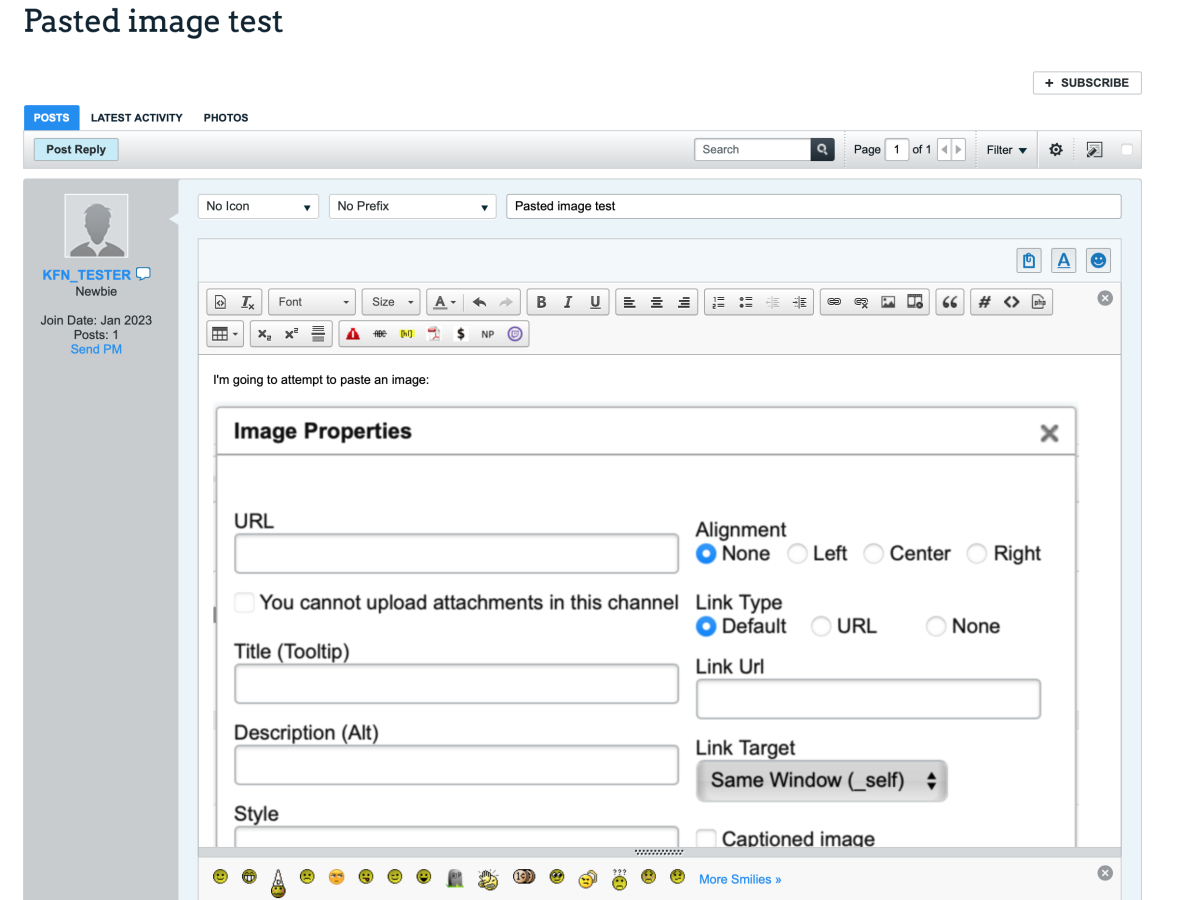This screenshot has height=900, width=1193.
Task: Align text to the left
Action: coord(629,302)
